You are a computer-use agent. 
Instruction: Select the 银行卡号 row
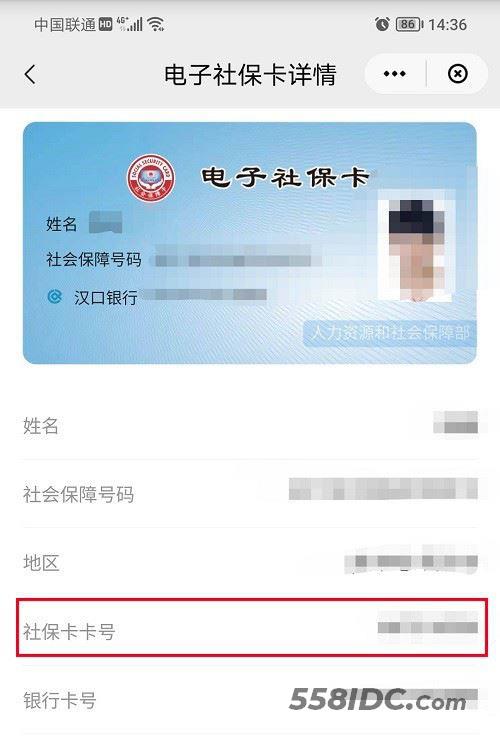click(250, 700)
